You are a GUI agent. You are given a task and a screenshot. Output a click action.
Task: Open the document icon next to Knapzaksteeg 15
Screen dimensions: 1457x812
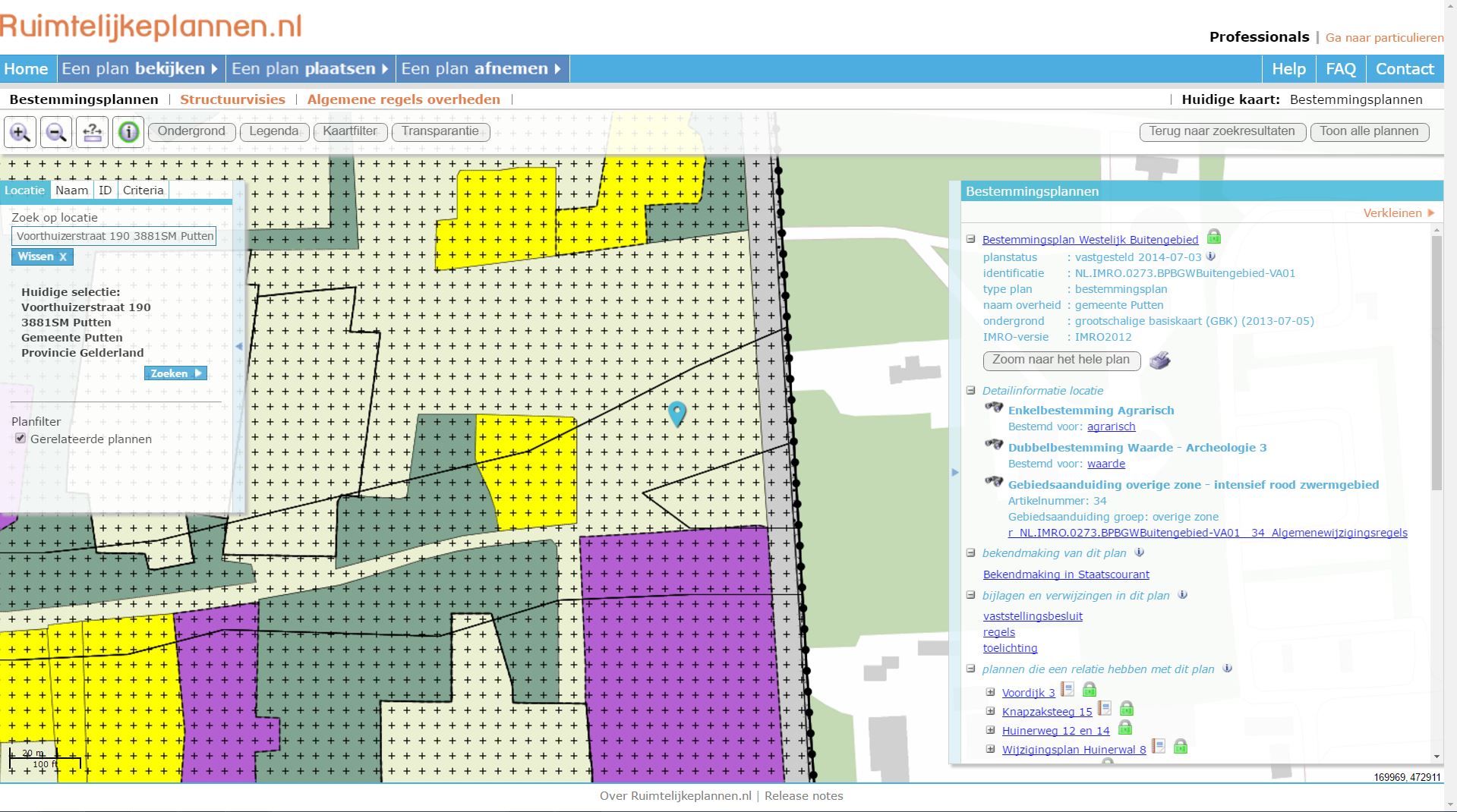click(1105, 710)
